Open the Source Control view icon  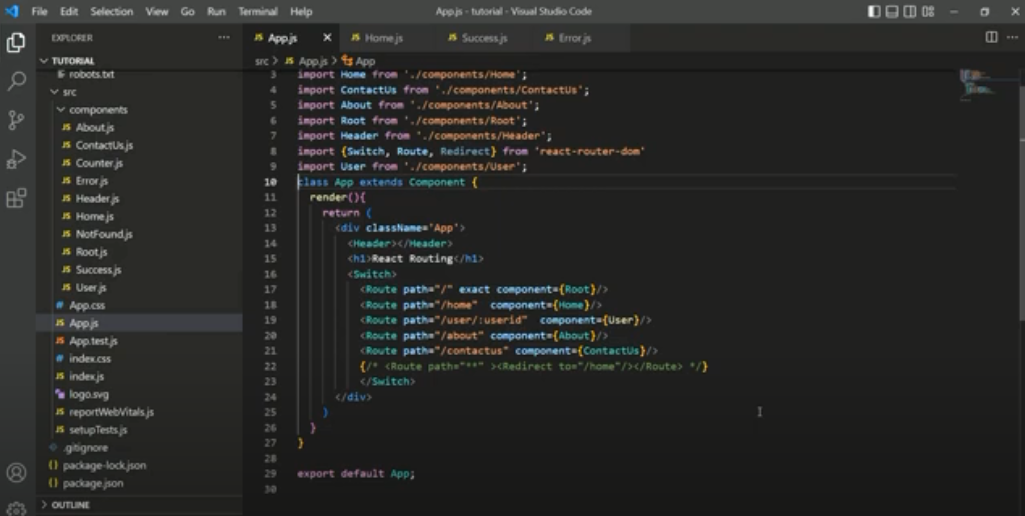pyautogui.click(x=16, y=120)
